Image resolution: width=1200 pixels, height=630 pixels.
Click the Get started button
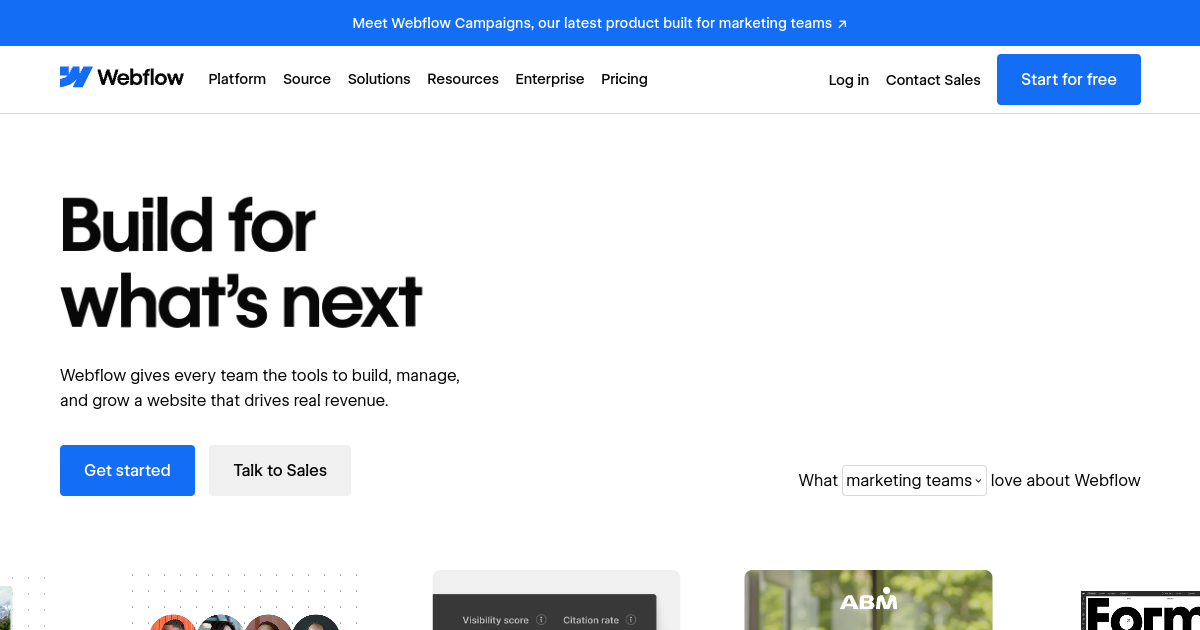tap(127, 470)
